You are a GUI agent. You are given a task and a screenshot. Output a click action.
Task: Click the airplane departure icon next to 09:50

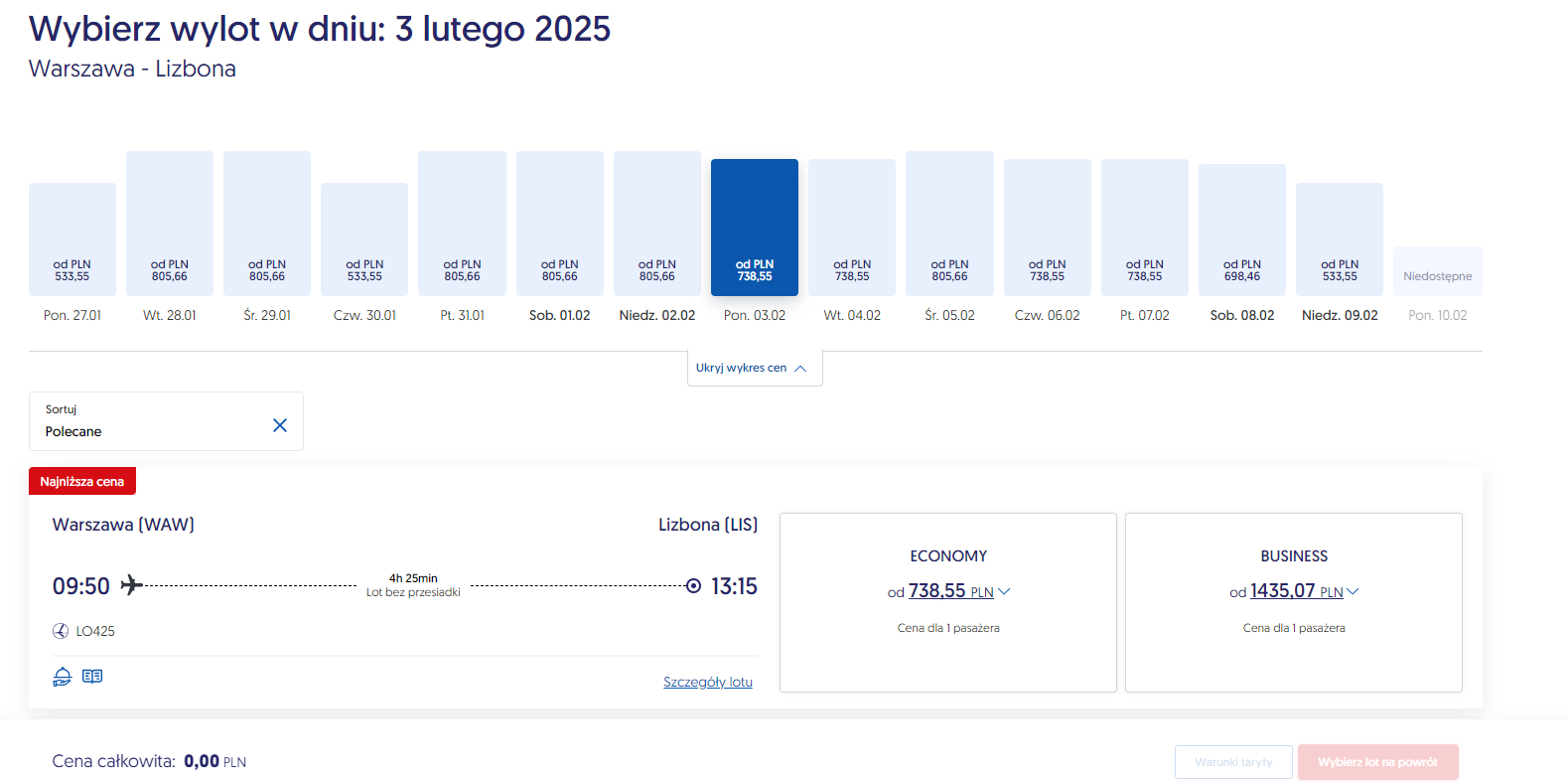point(132,585)
